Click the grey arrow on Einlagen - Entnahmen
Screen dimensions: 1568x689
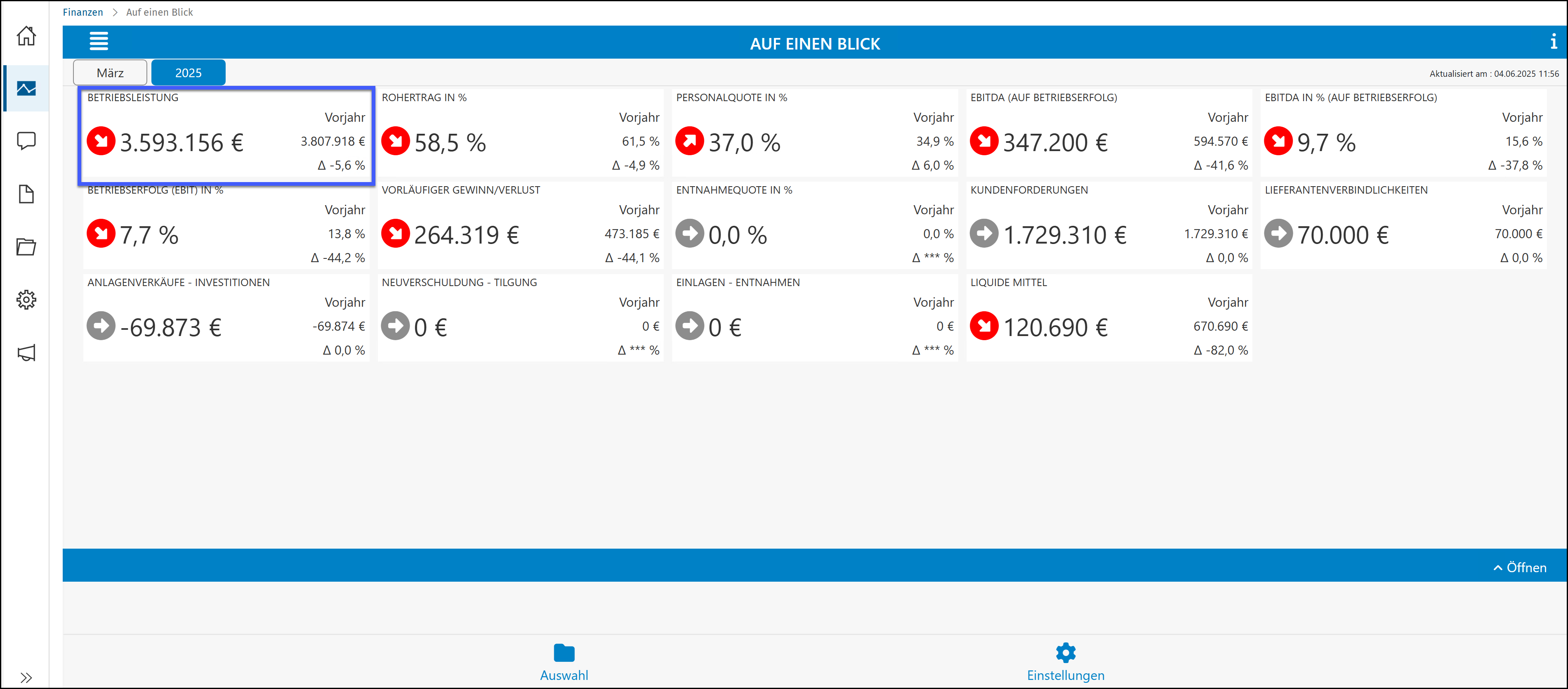coord(690,327)
